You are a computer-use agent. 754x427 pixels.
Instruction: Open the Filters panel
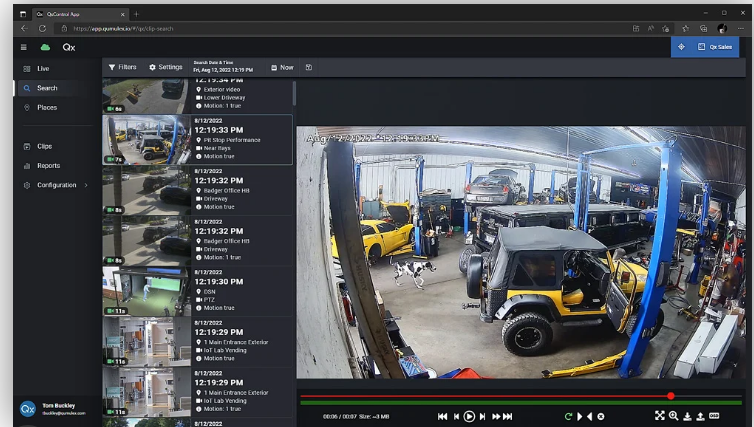[x=122, y=67]
